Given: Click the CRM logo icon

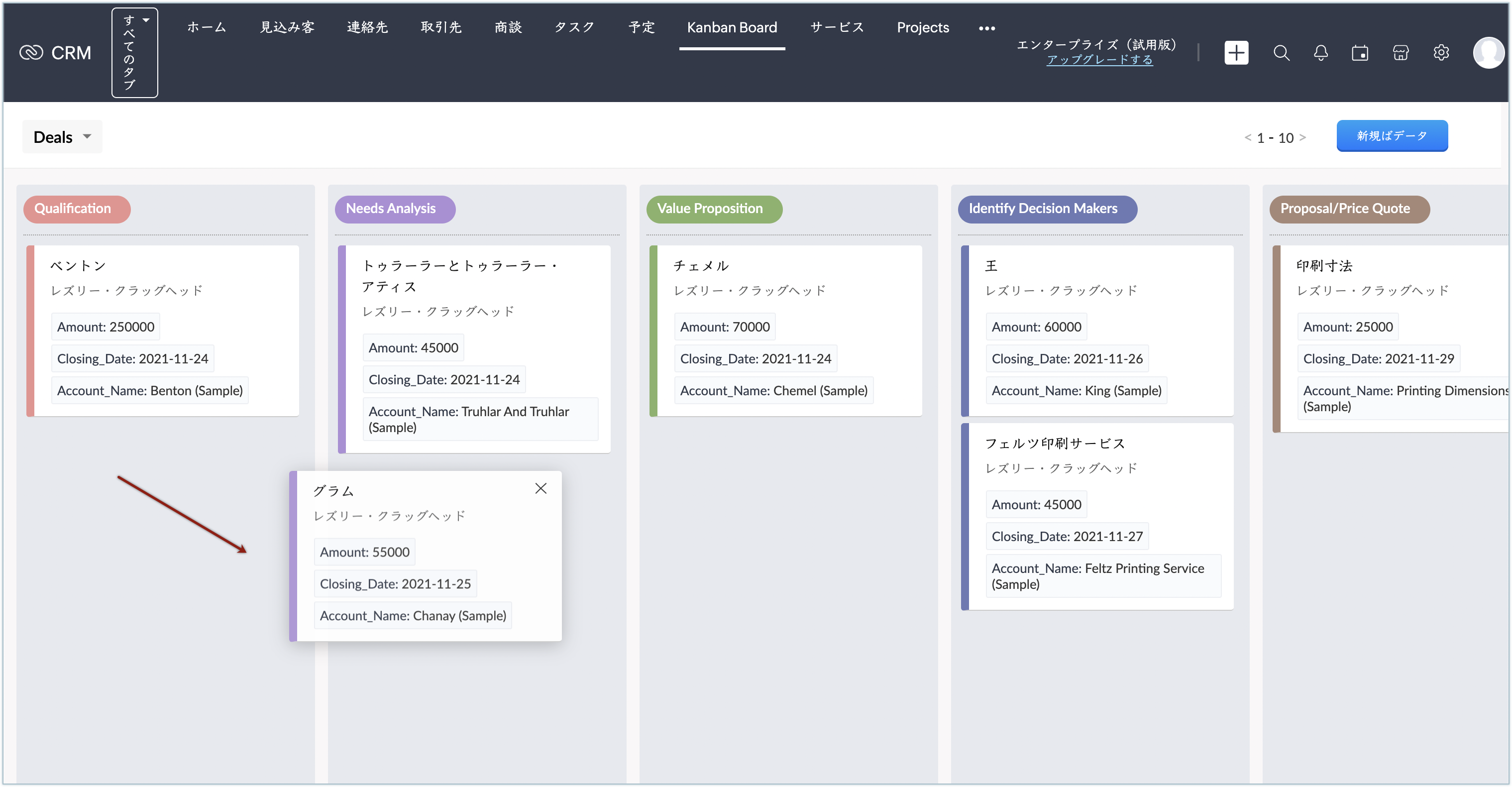Looking at the screenshot, I should (x=31, y=53).
